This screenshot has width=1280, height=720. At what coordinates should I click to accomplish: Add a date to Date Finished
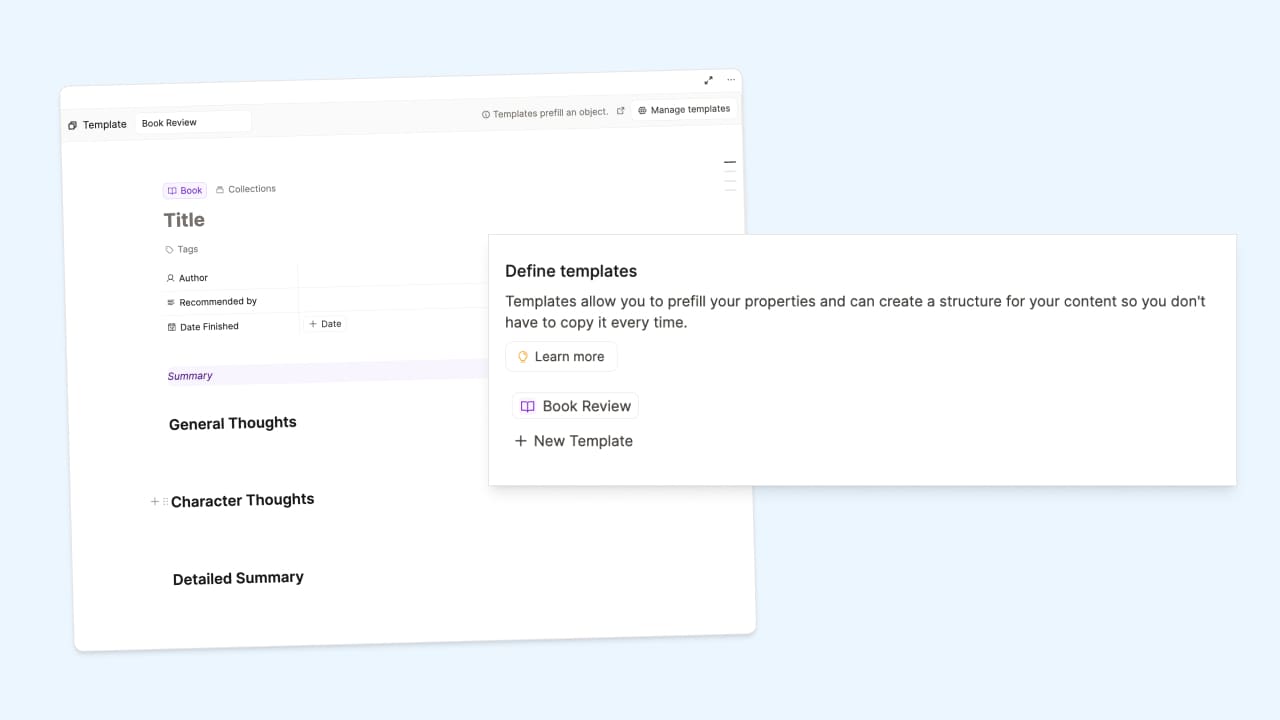tap(325, 324)
